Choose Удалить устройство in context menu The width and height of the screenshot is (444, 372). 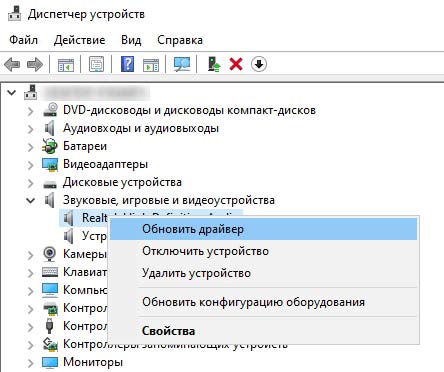pyautogui.click(x=263, y=273)
